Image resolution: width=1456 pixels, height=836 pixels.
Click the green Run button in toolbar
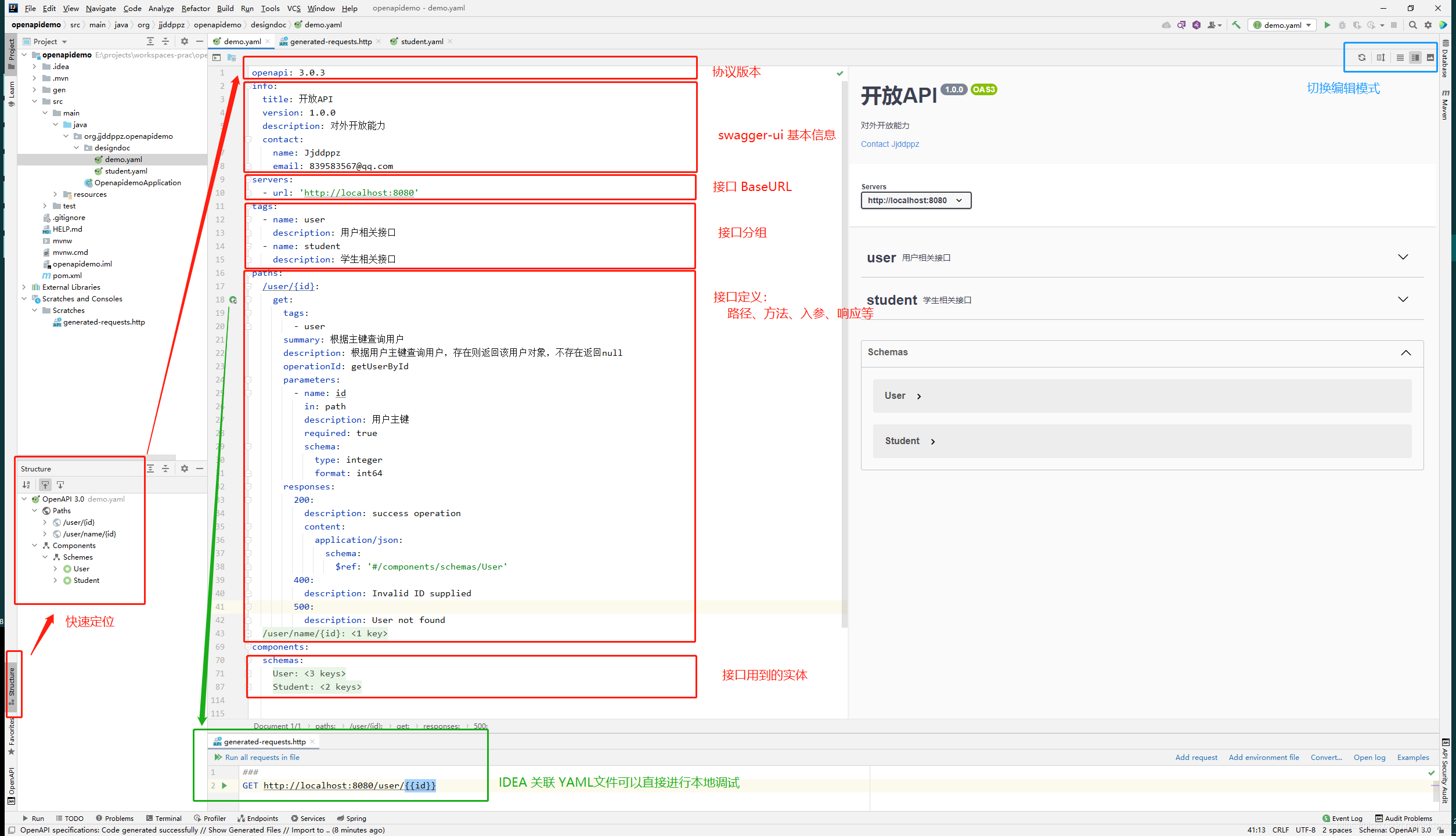click(1327, 25)
